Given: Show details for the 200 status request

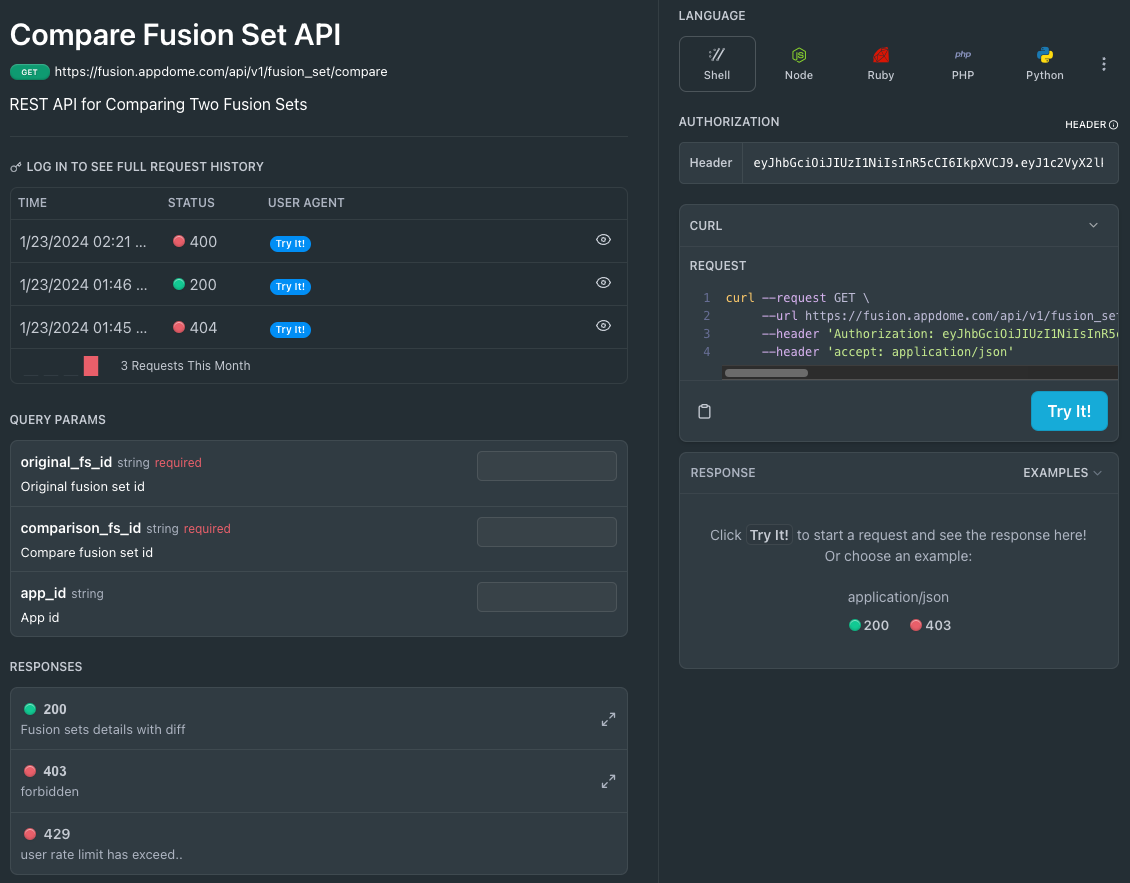Looking at the screenshot, I should click(603, 284).
